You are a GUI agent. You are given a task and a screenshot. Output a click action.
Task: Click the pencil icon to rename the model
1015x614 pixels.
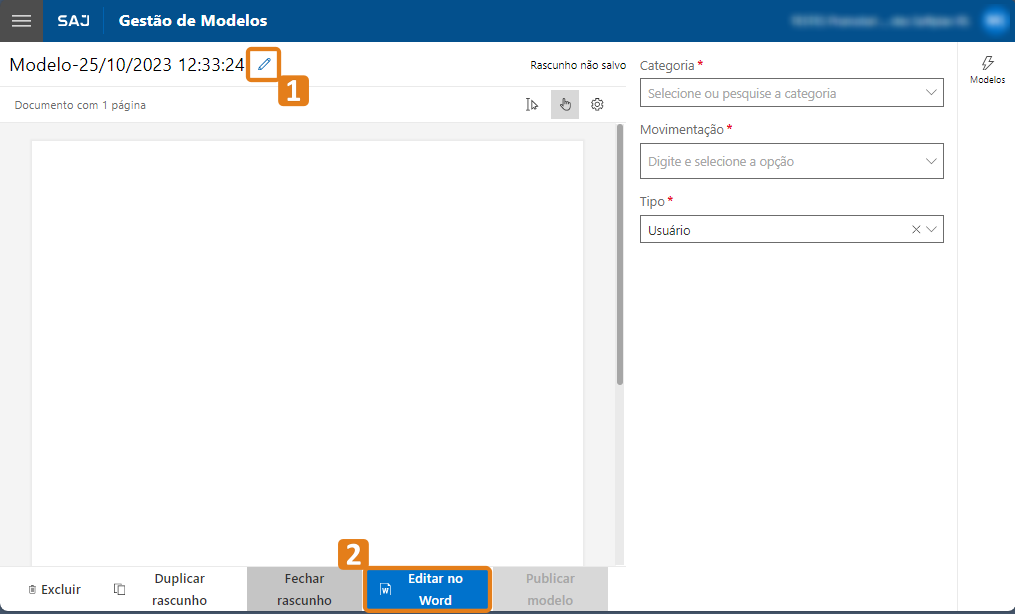pyautogui.click(x=263, y=63)
